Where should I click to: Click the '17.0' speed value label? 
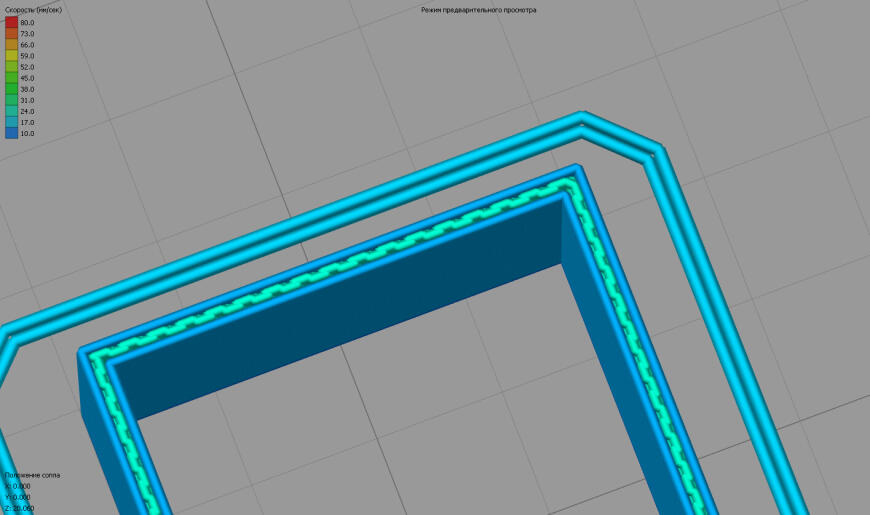[27, 123]
